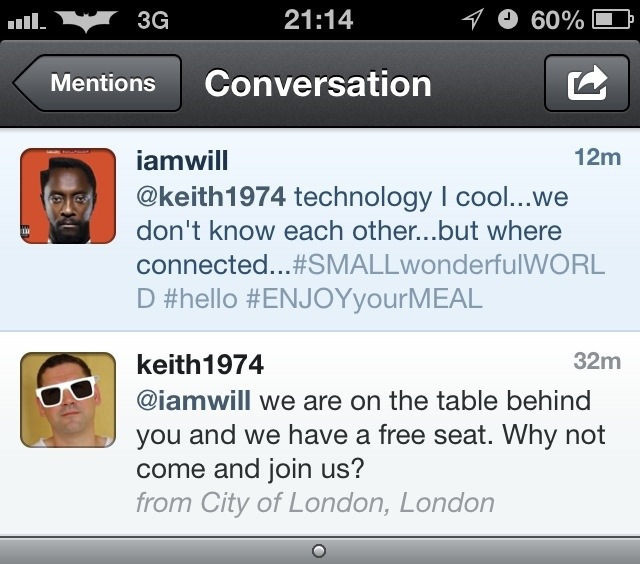Tap the alarm clock status icon
The height and width of the screenshot is (564, 640).
point(508,19)
